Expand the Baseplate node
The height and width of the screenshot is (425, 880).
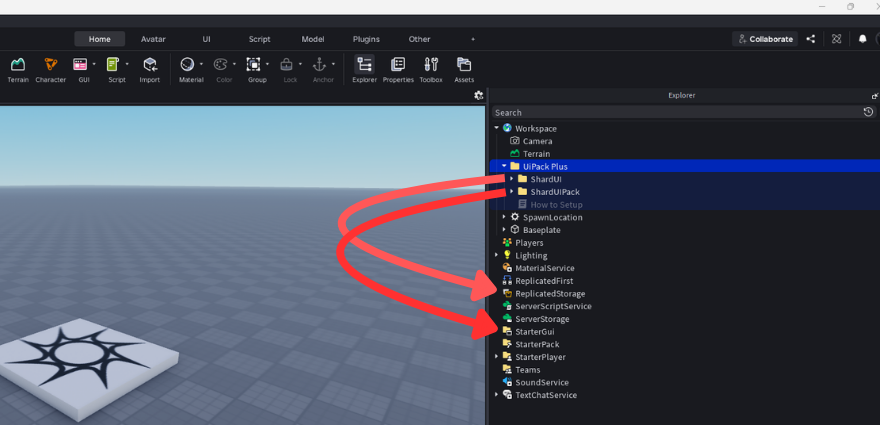click(x=504, y=230)
